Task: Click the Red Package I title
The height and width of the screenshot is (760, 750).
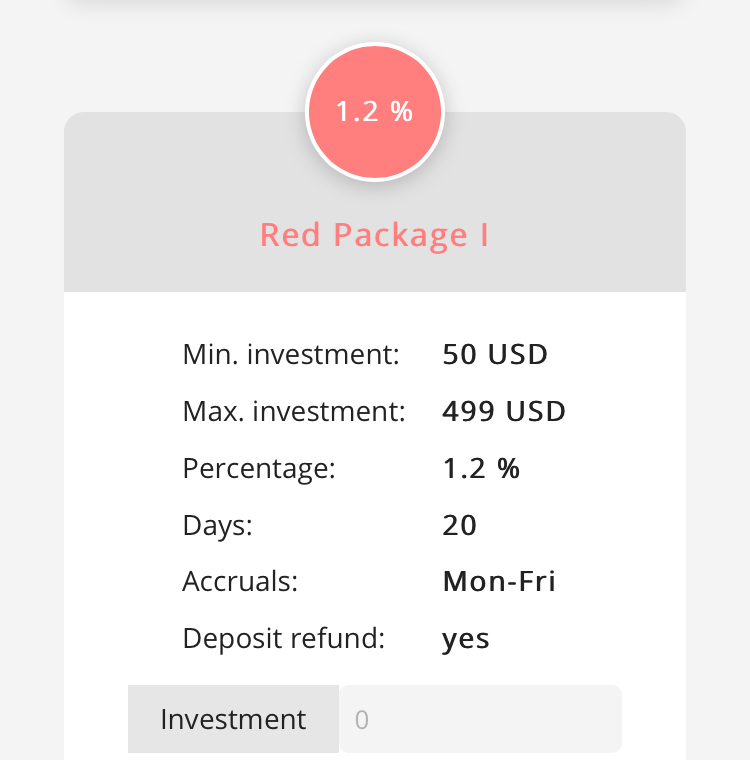Action: pos(374,235)
